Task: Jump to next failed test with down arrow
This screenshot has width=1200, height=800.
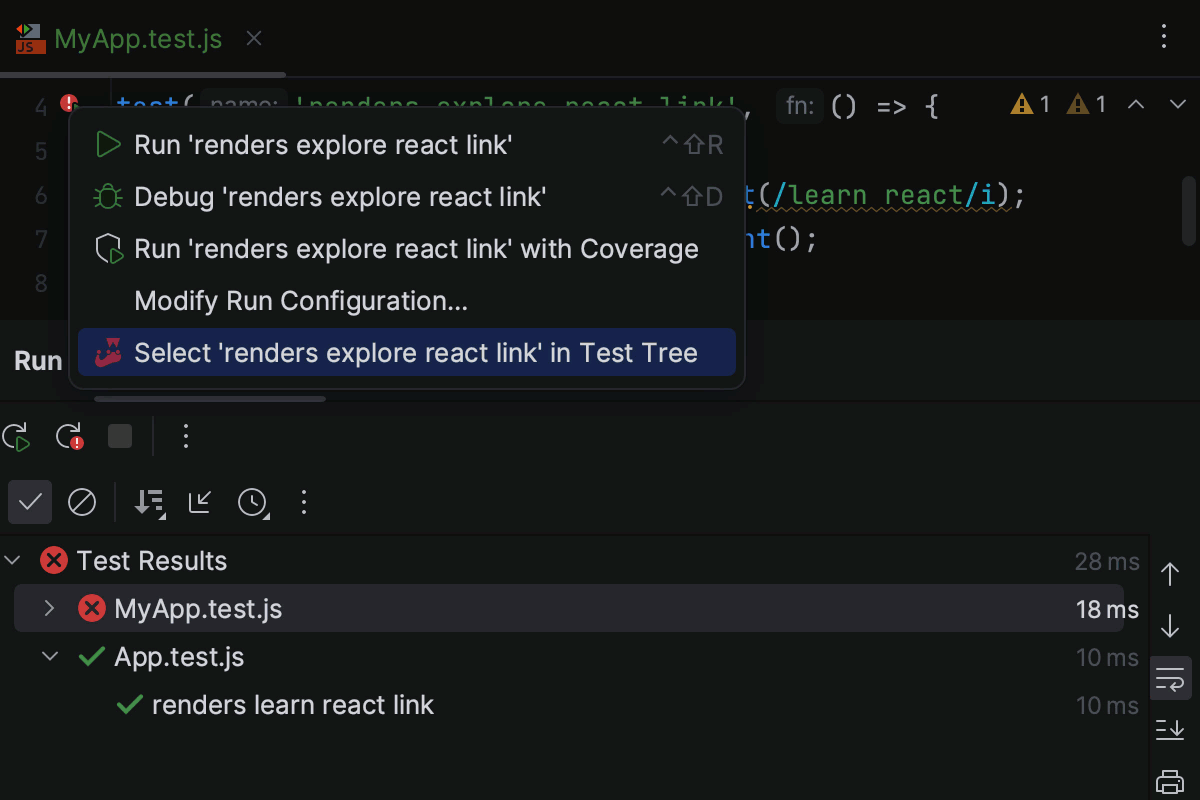Action: click(x=1170, y=626)
